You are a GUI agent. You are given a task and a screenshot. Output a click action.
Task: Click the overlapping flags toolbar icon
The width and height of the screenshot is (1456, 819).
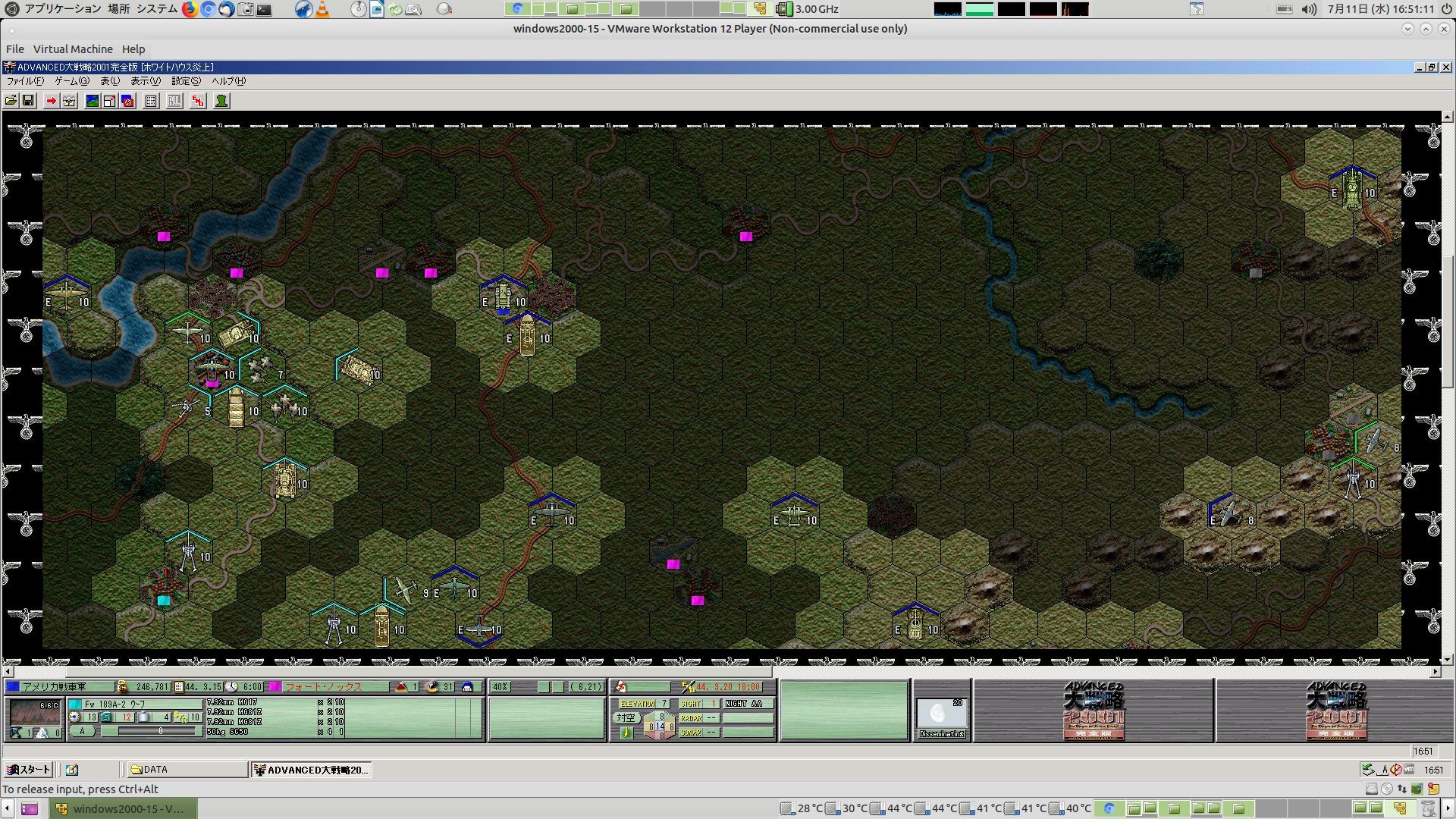click(x=127, y=101)
